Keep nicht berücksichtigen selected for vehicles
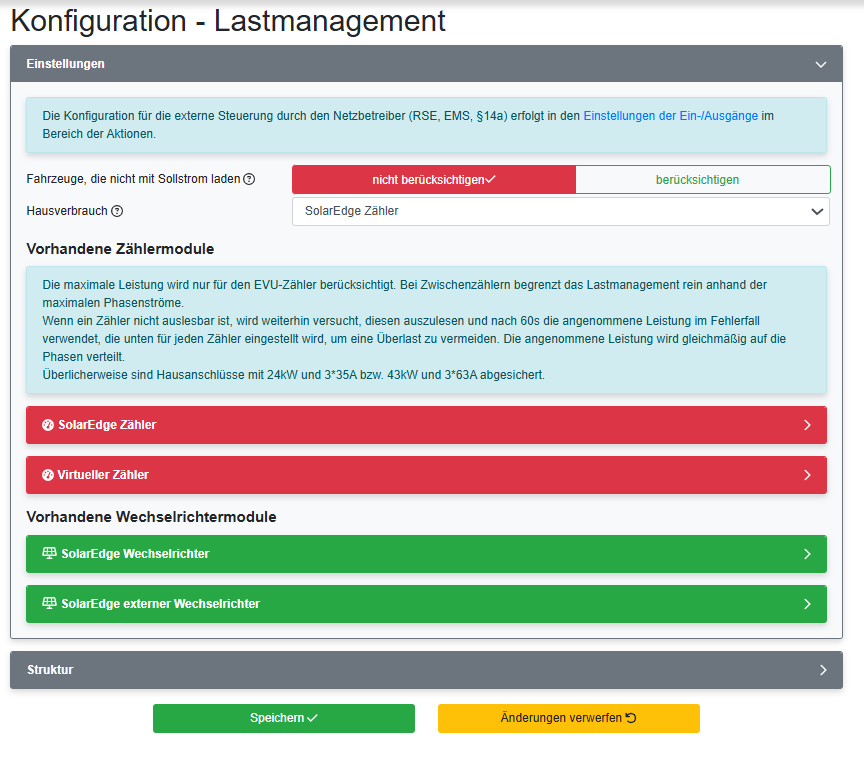 433,179
